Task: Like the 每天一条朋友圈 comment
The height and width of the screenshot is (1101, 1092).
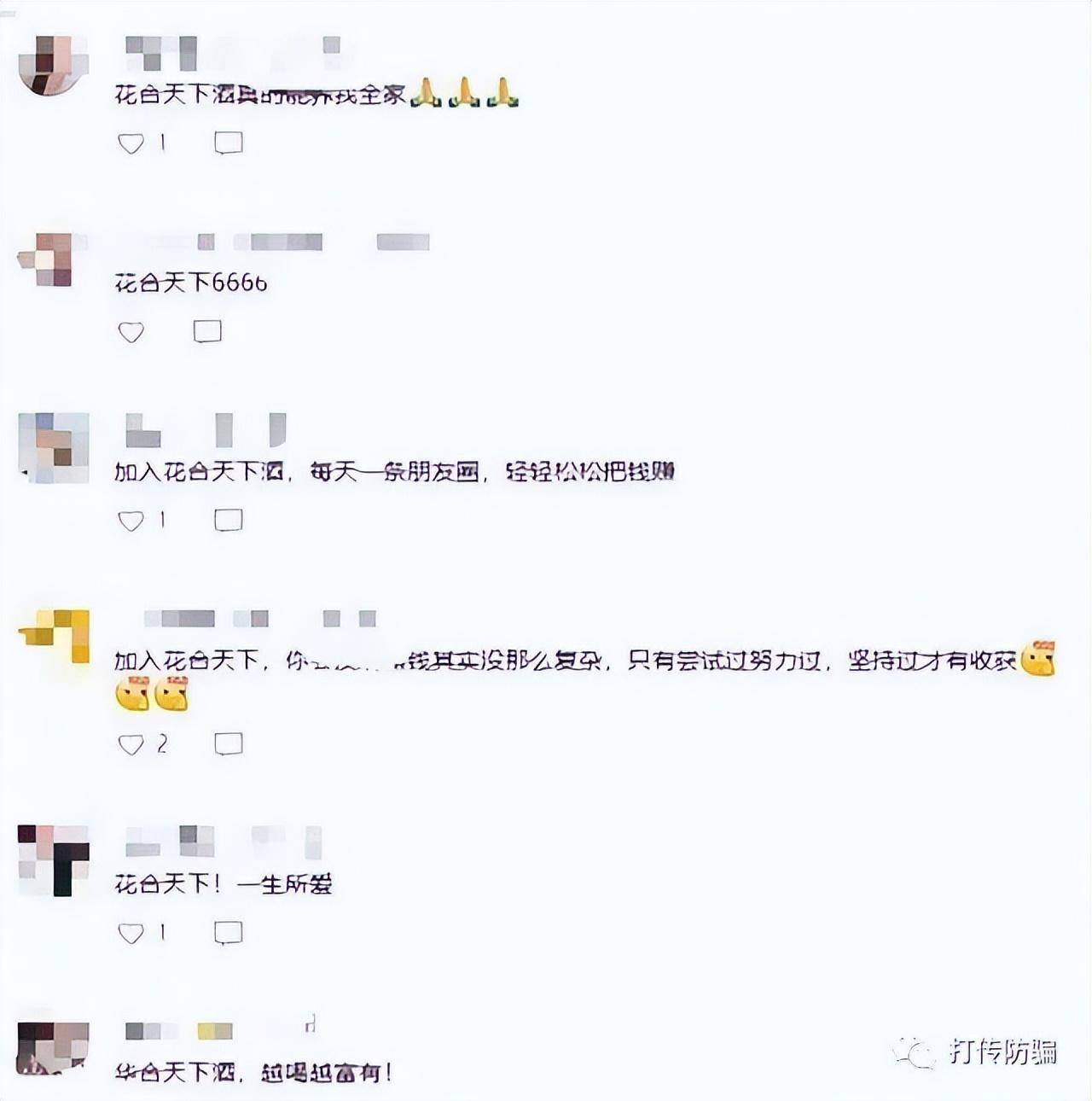Action: [x=131, y=521]
